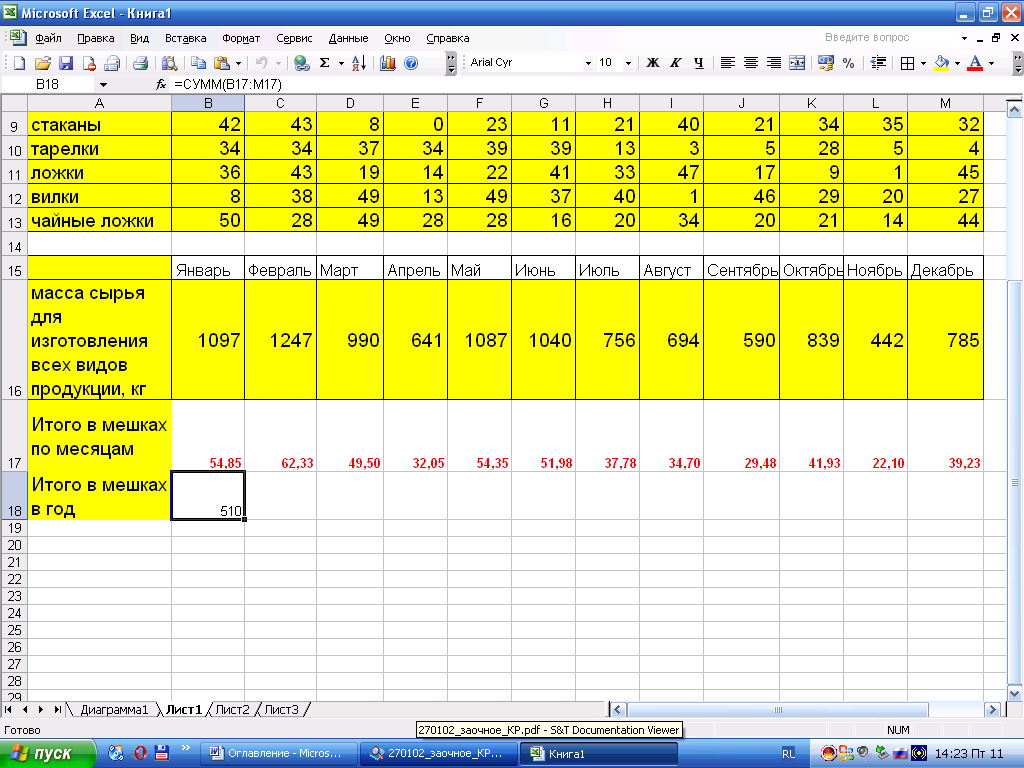1024x768 pixels.
Task: Open the Arial Cyr font dropdown
Action: (x=588, y=63)
